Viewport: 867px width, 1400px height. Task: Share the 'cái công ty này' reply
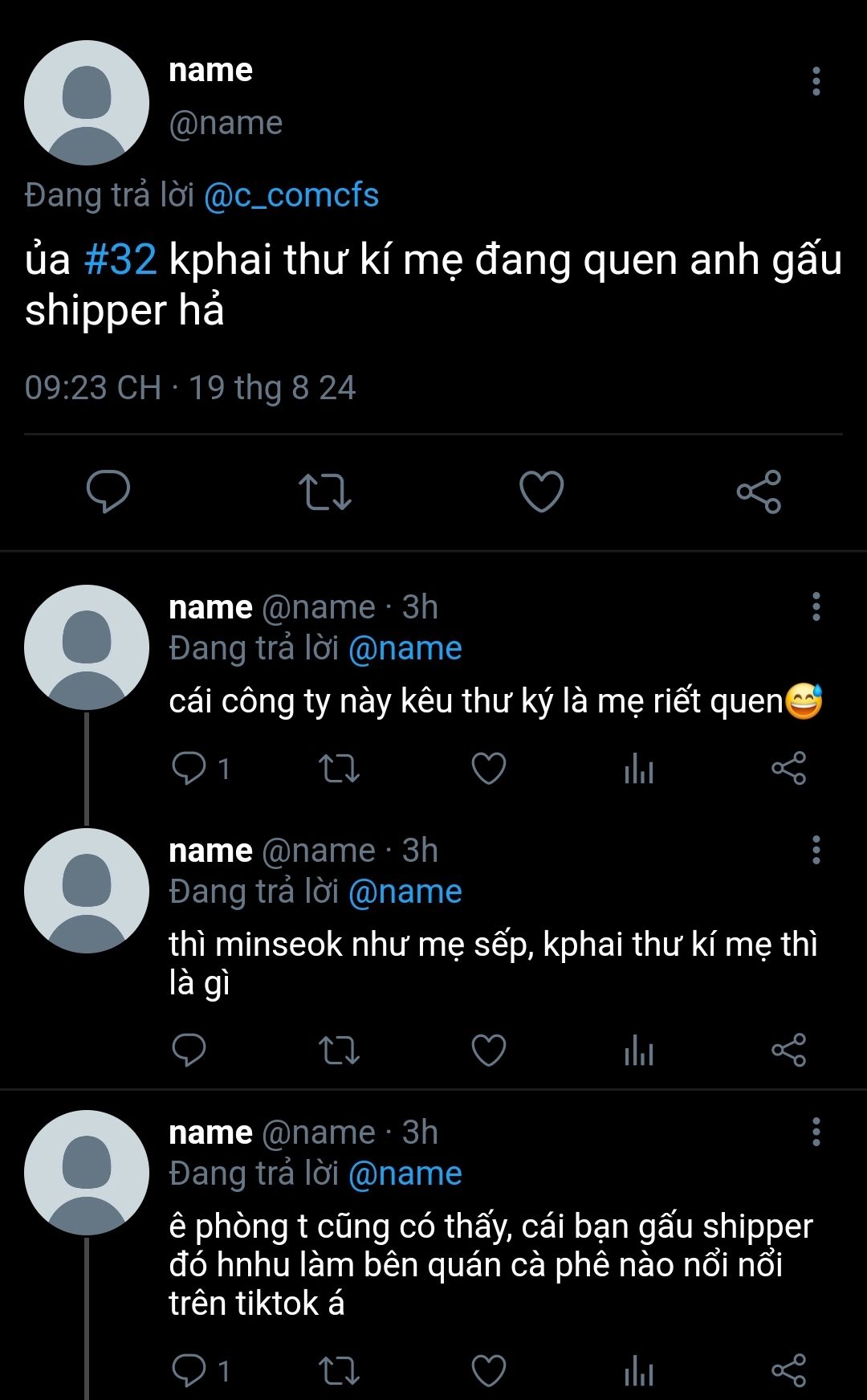pos(788,769)
